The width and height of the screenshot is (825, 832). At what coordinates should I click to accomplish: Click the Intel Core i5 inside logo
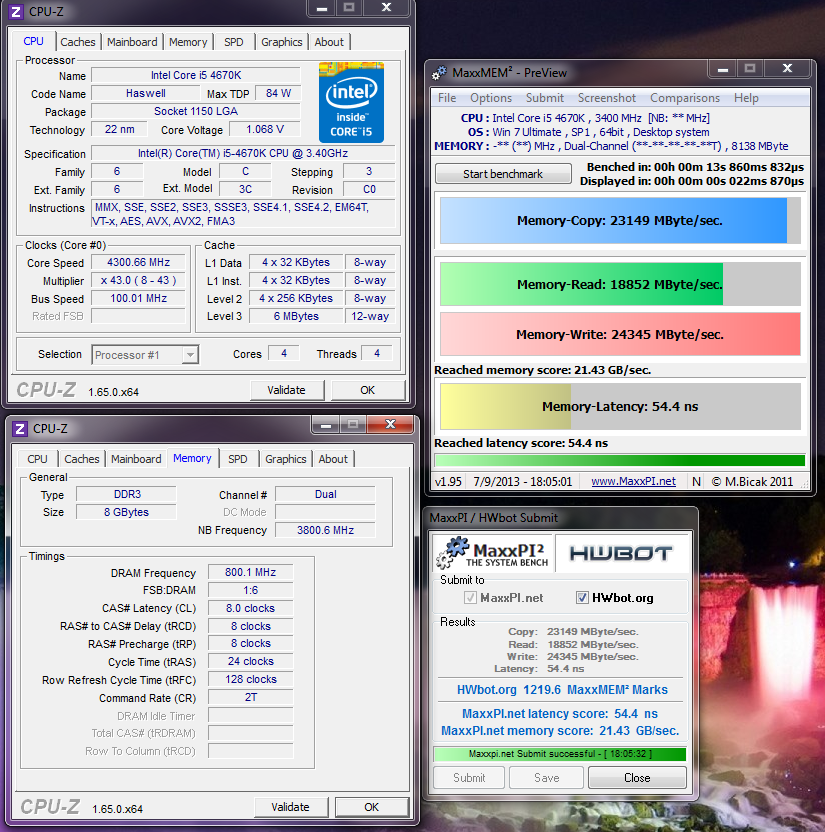point(351,102)
